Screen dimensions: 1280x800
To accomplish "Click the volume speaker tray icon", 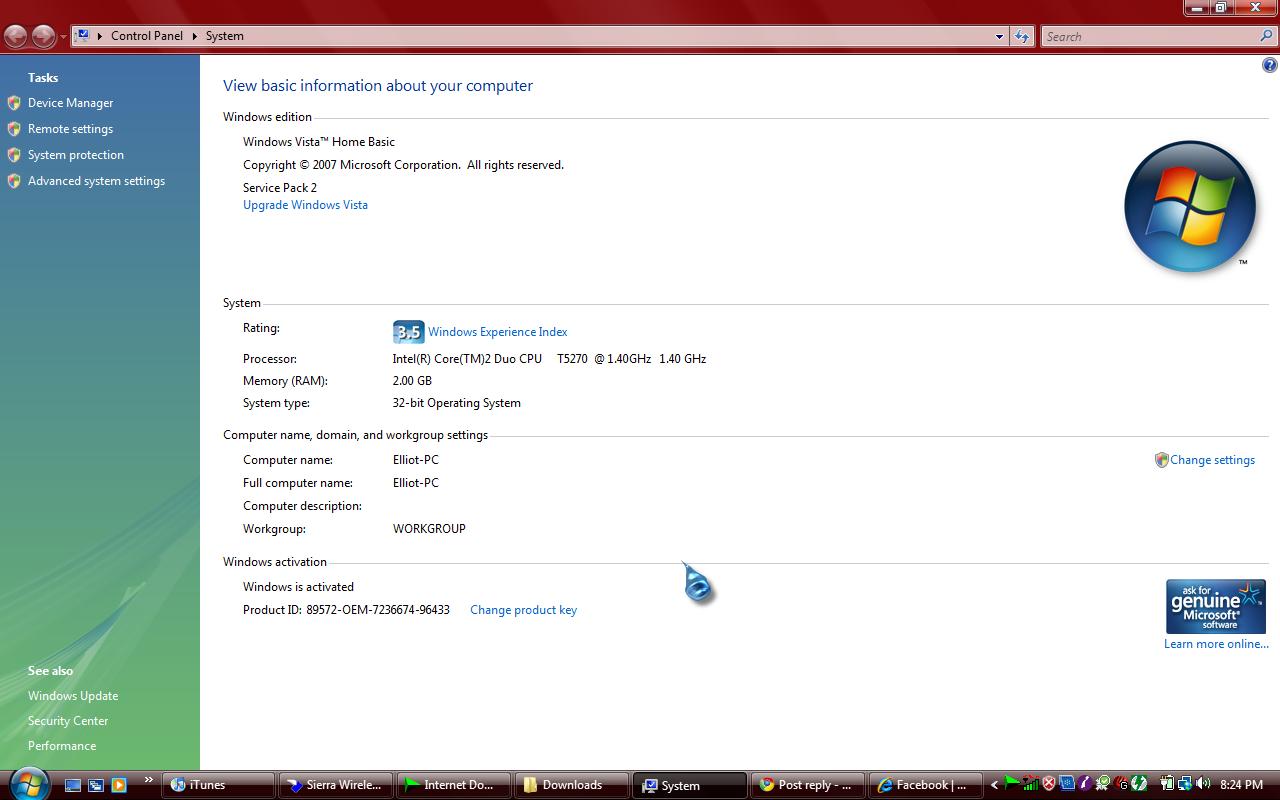I will (x=1203, y=784).
